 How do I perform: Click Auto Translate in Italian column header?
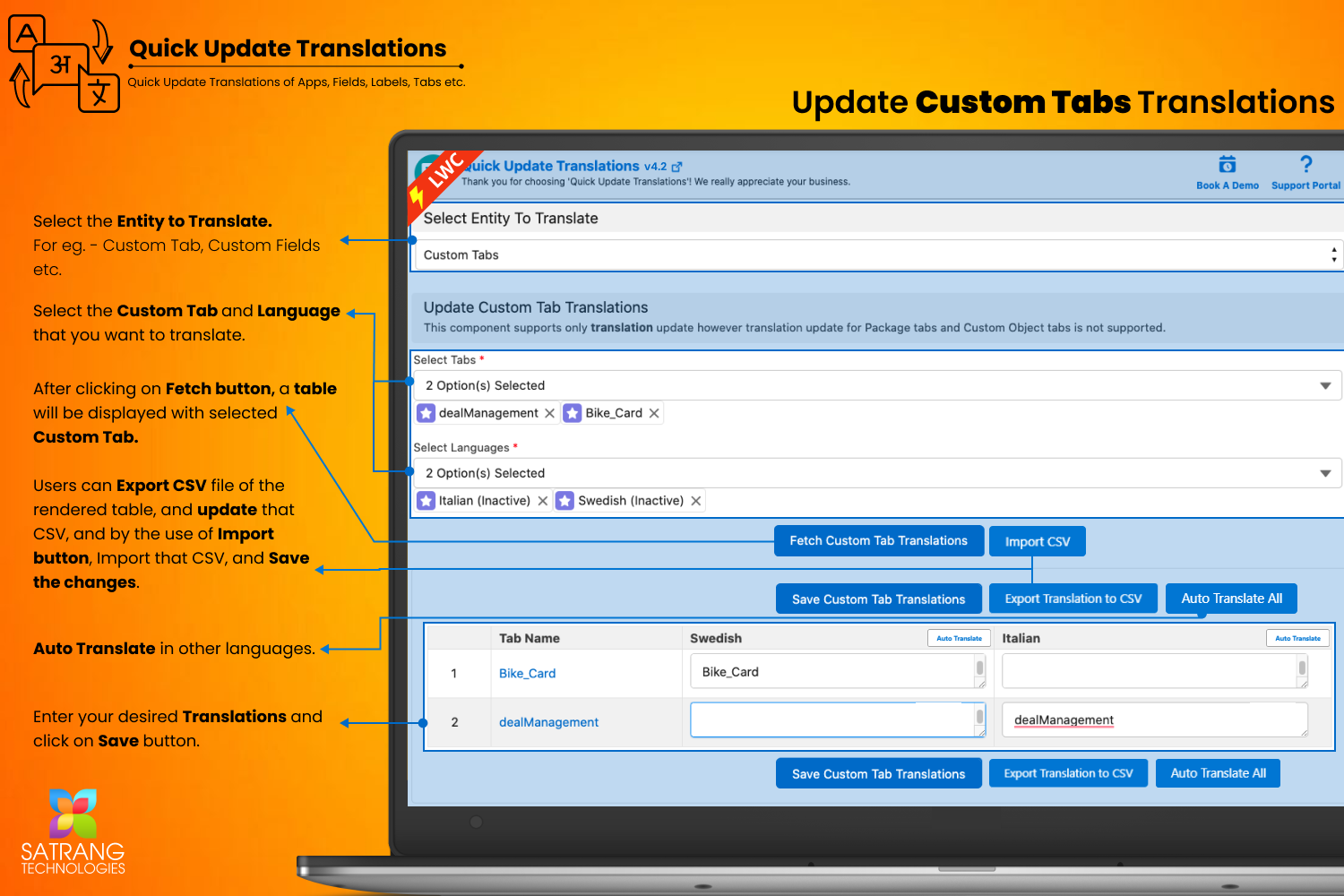(x=1297, y=638)
